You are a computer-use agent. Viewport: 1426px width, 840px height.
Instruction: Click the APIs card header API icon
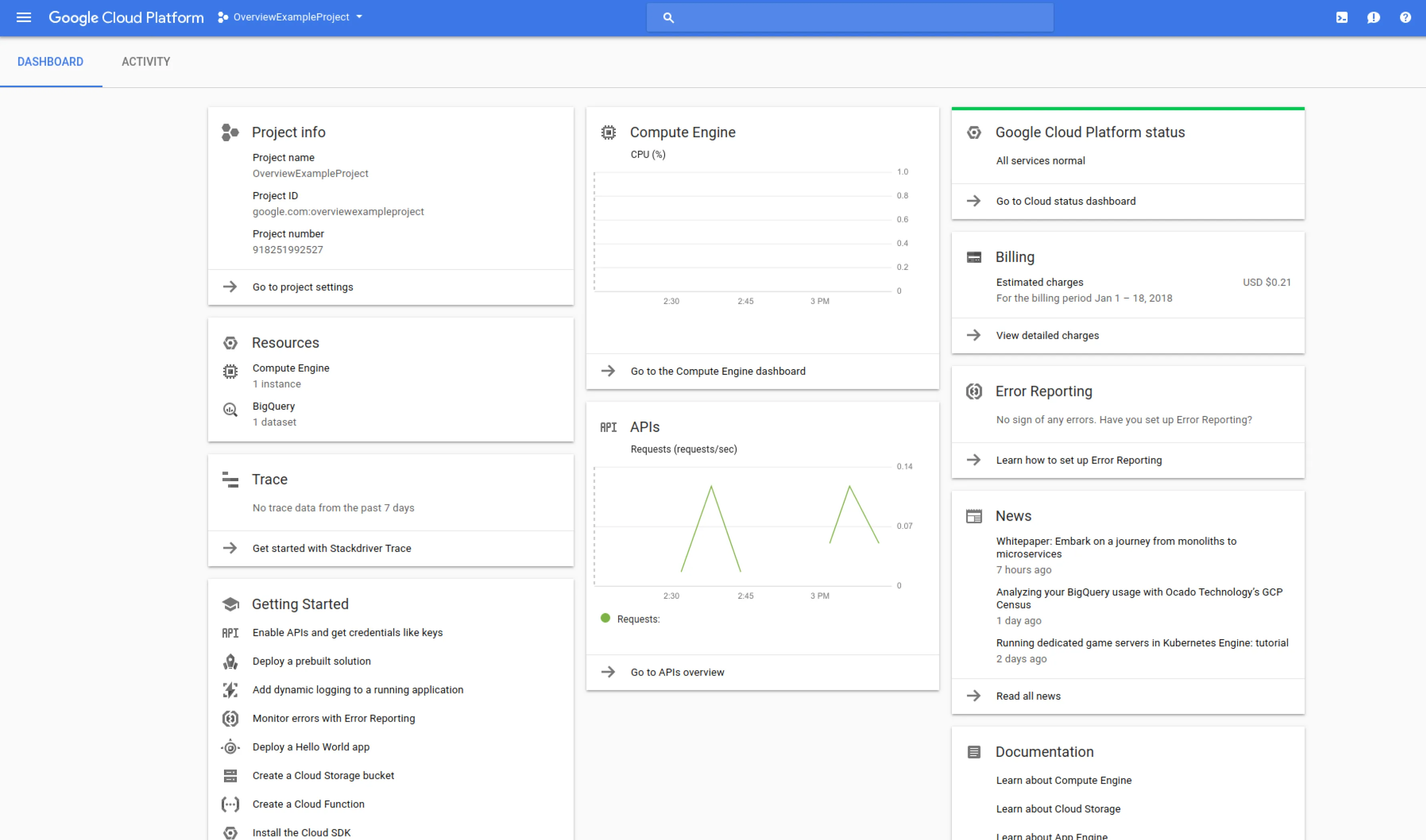(608, 427)
